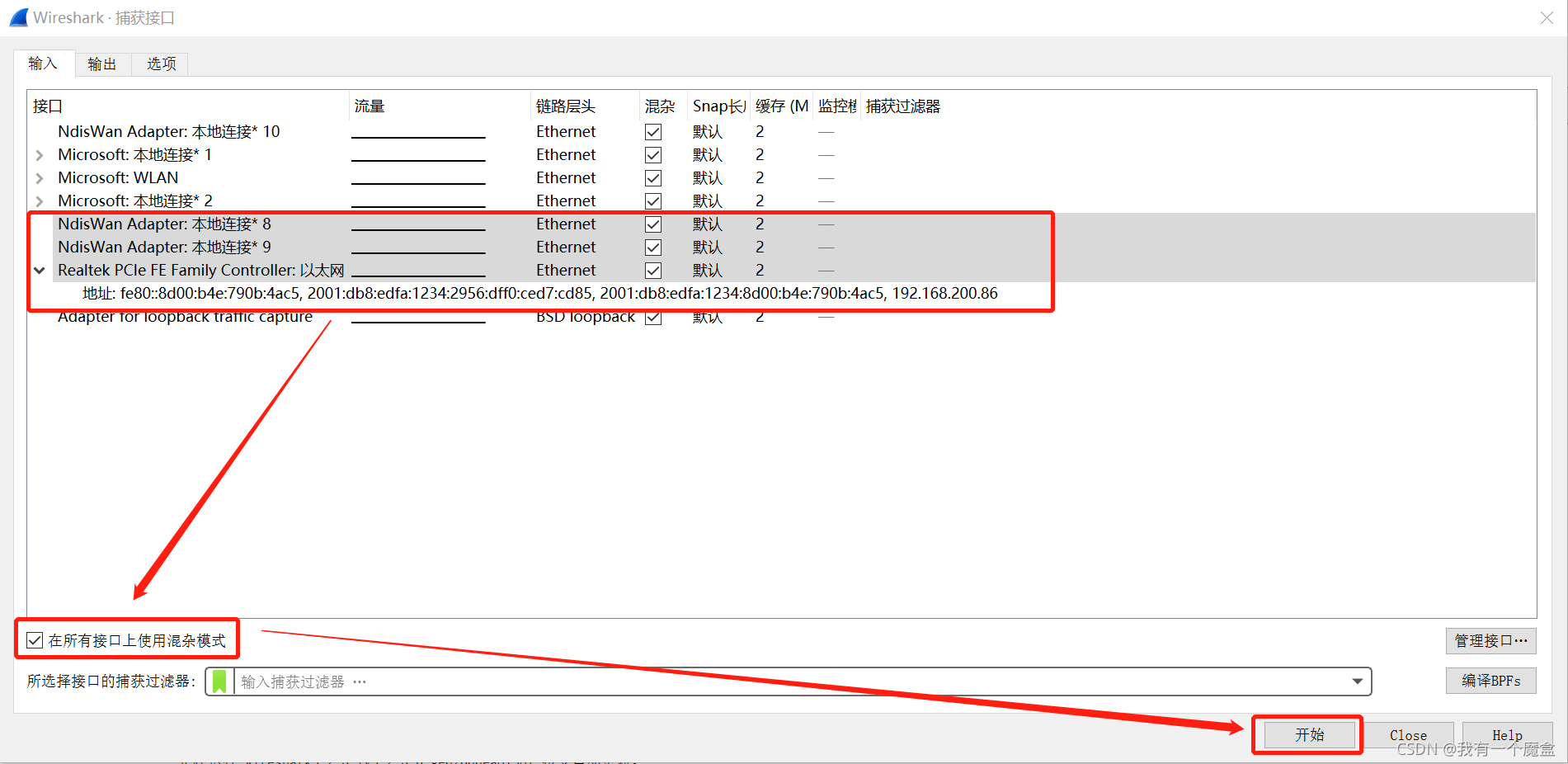Switch to the 输出 tab
Image resolution: width=1568 pixels, height=764 pixels.
point(102,64)
